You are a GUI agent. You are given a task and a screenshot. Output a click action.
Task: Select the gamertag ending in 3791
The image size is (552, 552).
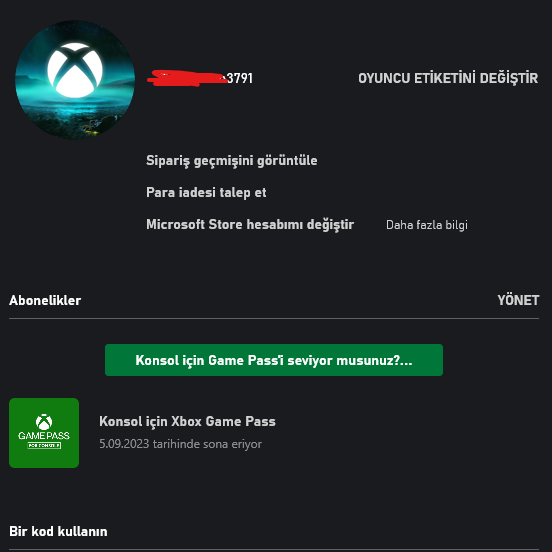click(200, 78)
